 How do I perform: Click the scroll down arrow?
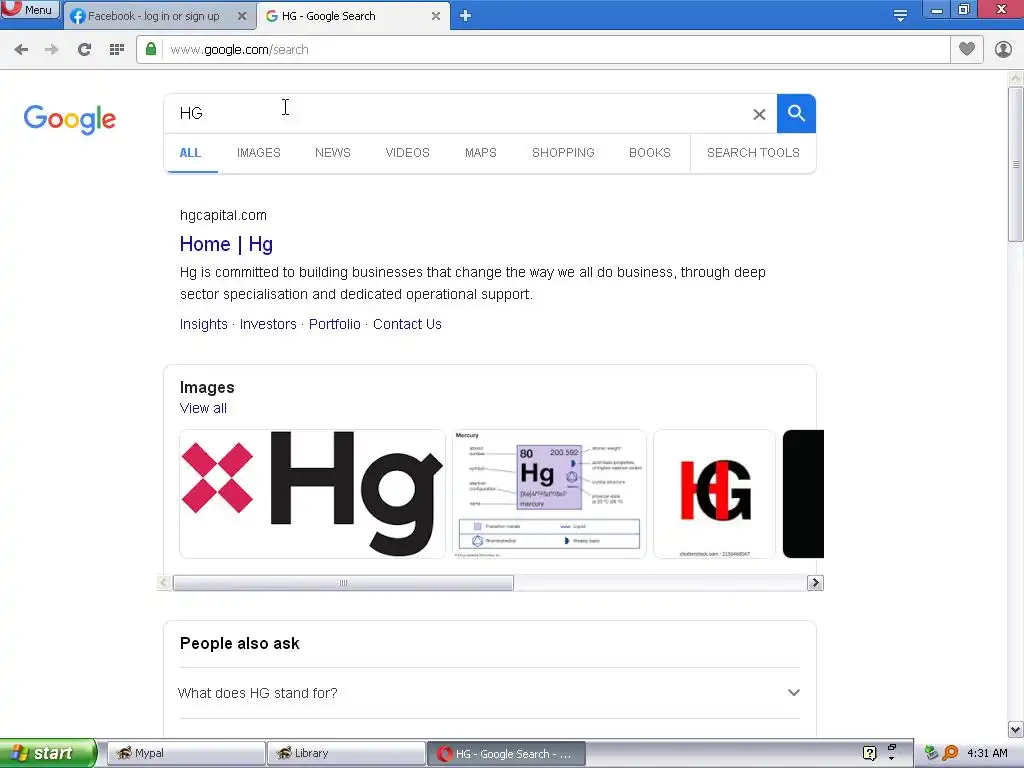pos(1015,729)
